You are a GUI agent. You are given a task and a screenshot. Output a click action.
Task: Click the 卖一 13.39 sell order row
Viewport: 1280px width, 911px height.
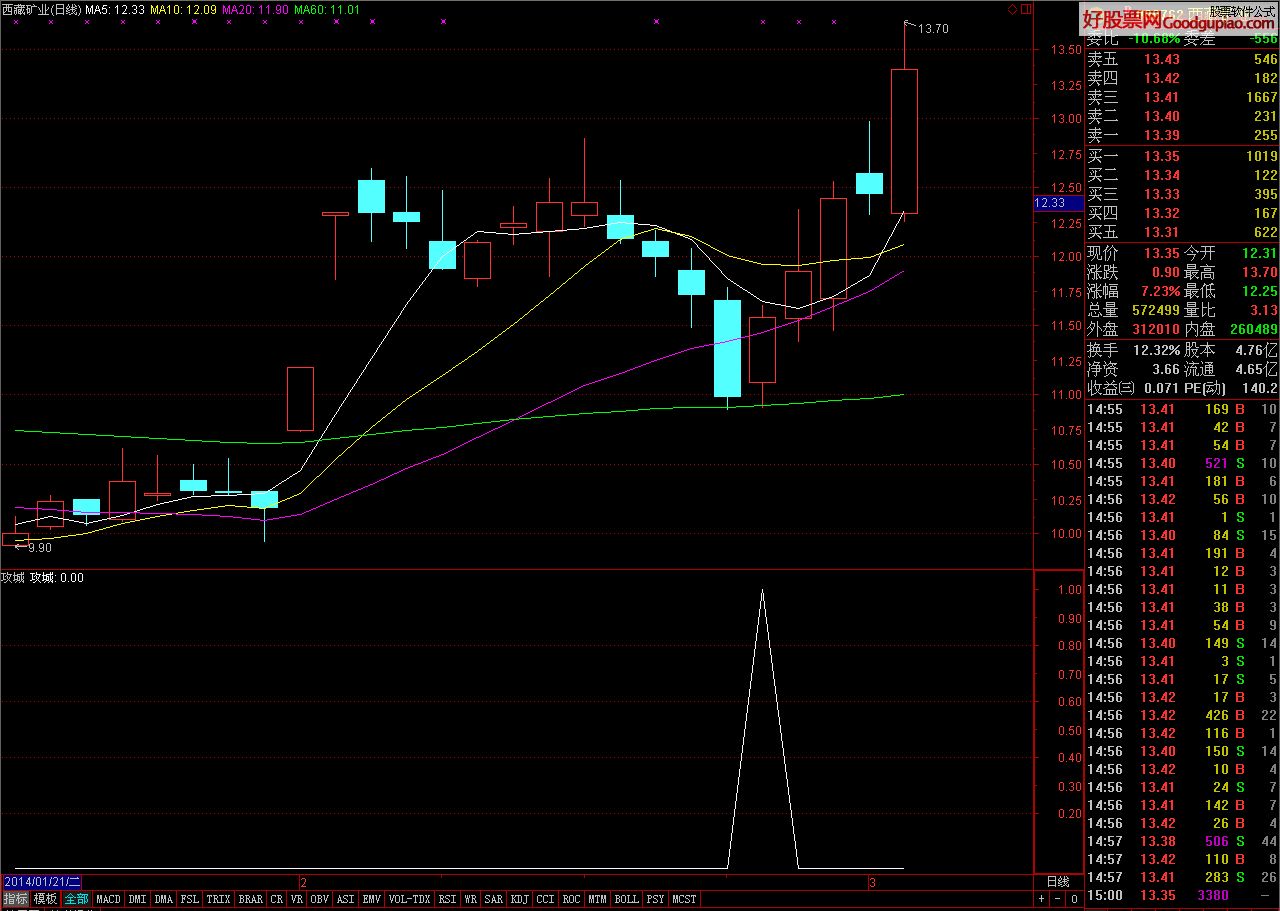pyautogui.click(x=1183, y=135)
